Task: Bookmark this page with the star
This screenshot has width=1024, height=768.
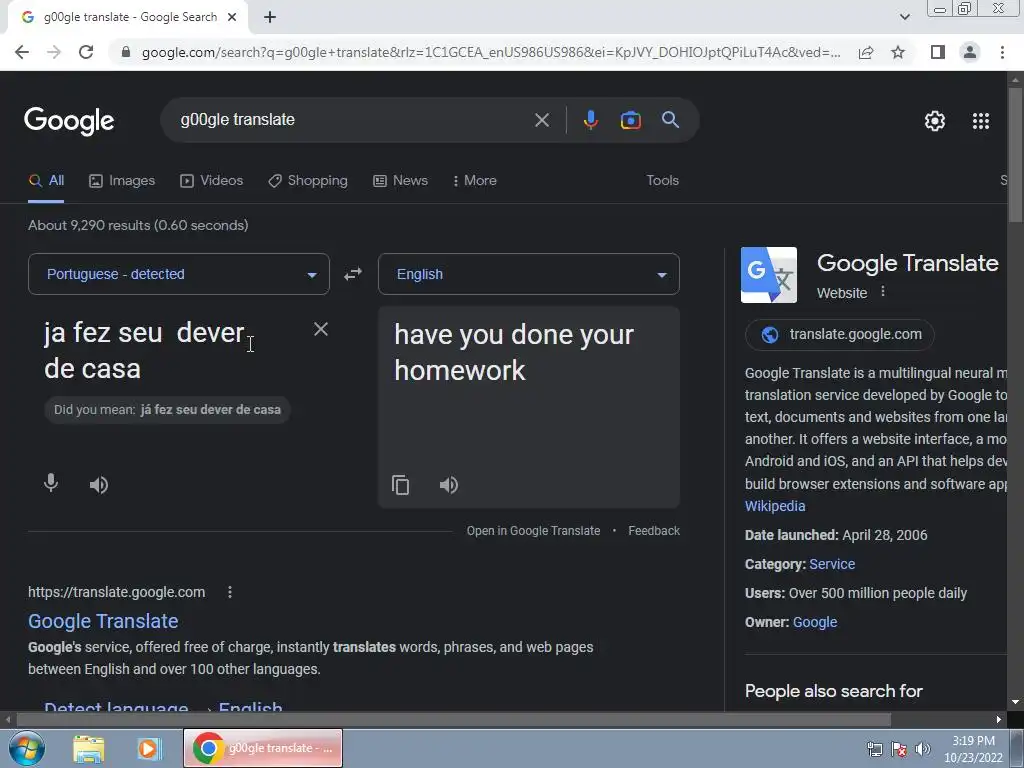Action: (898, 52)
